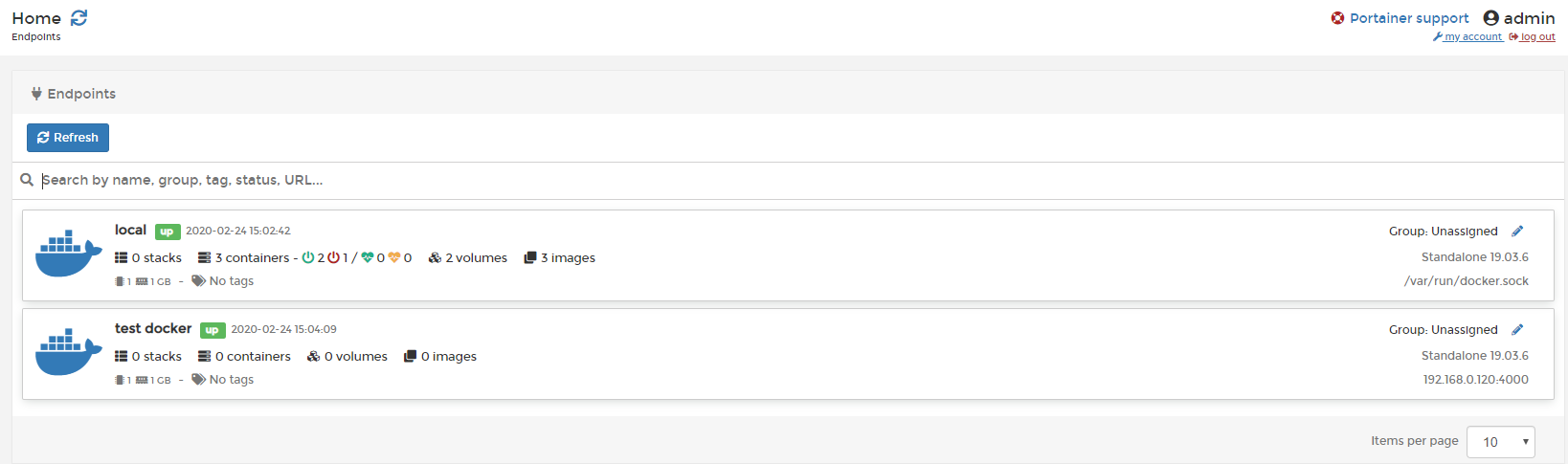
Task: Open the local endpoint by name
Action: tap(130, 230)
